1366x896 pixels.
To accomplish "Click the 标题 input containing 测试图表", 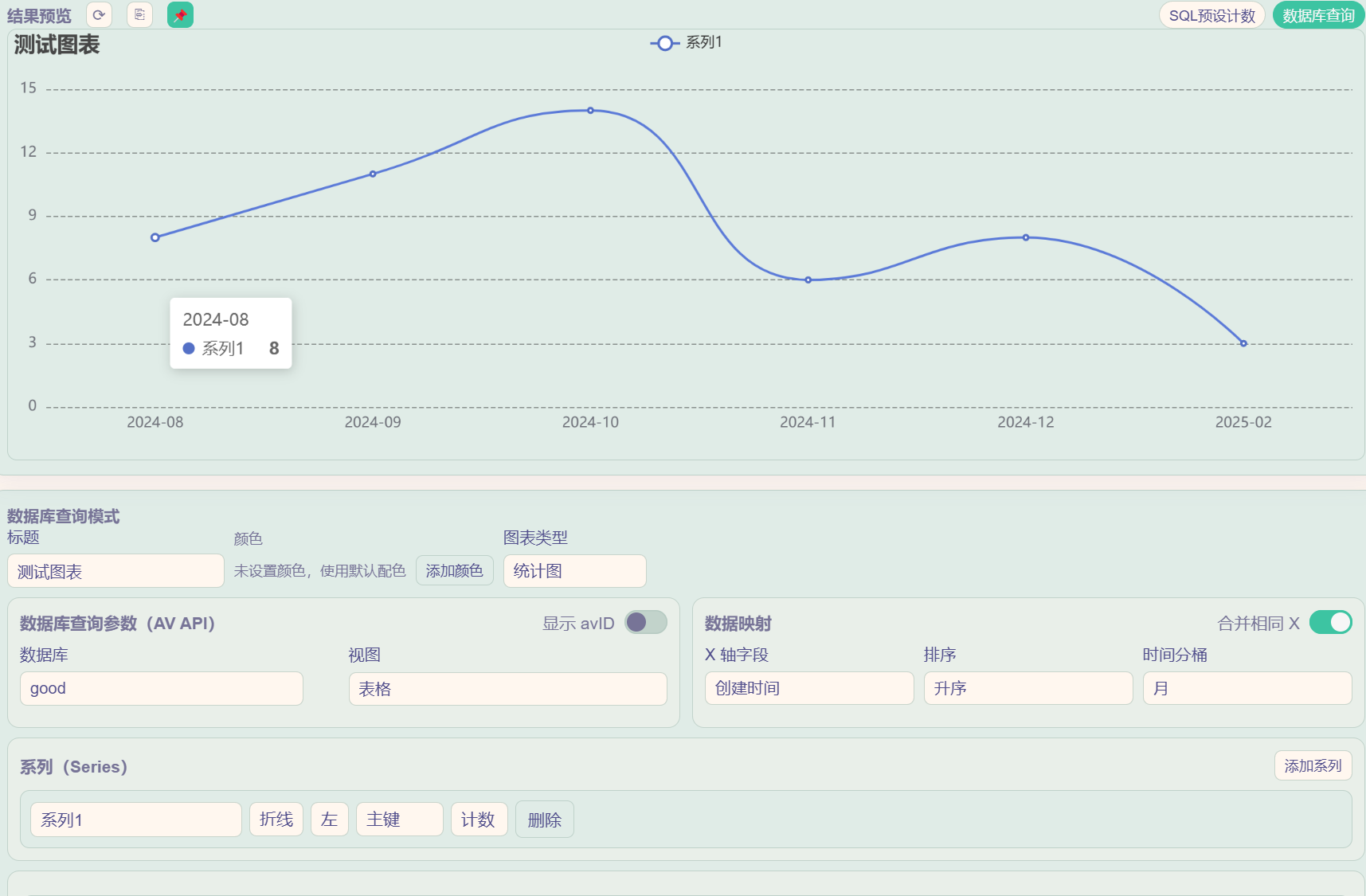I will [x=115, y=571].
